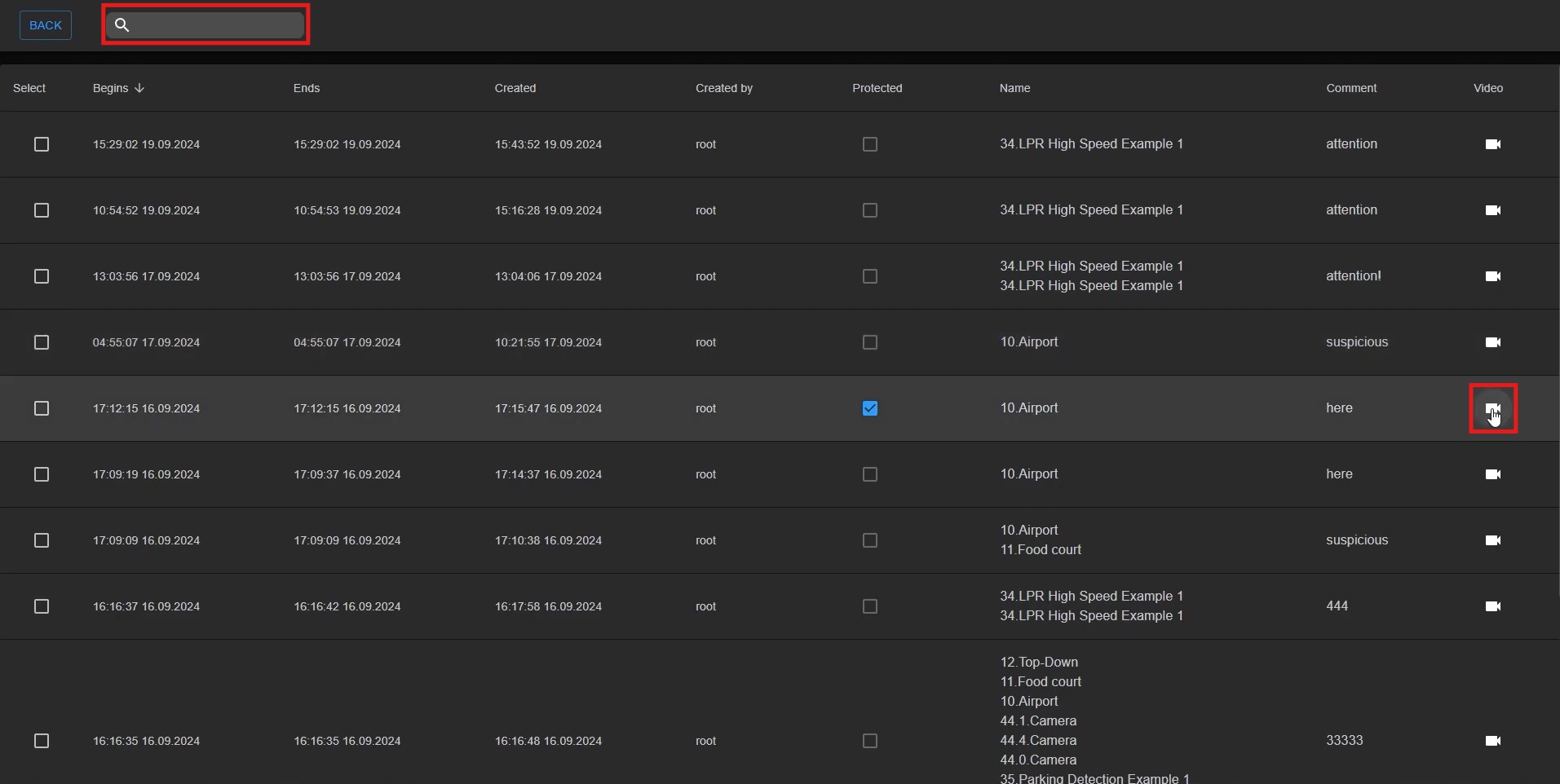1560x784 pixels.
Task: Tick Select checkbox for bookmark commented 33333
Action: [42, 741]
